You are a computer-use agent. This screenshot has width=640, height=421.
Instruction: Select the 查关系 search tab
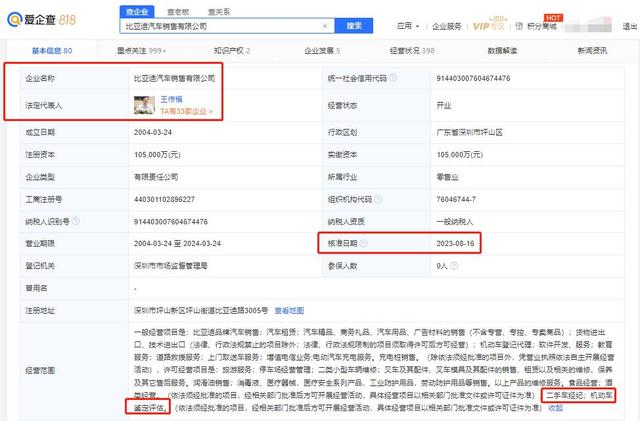(219, 12)
